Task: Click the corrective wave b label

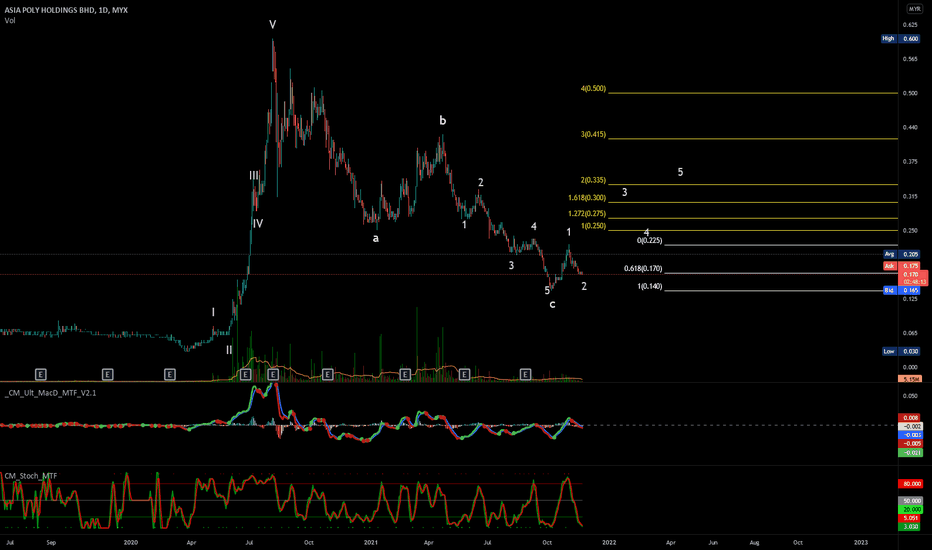Action: point(442,121)
